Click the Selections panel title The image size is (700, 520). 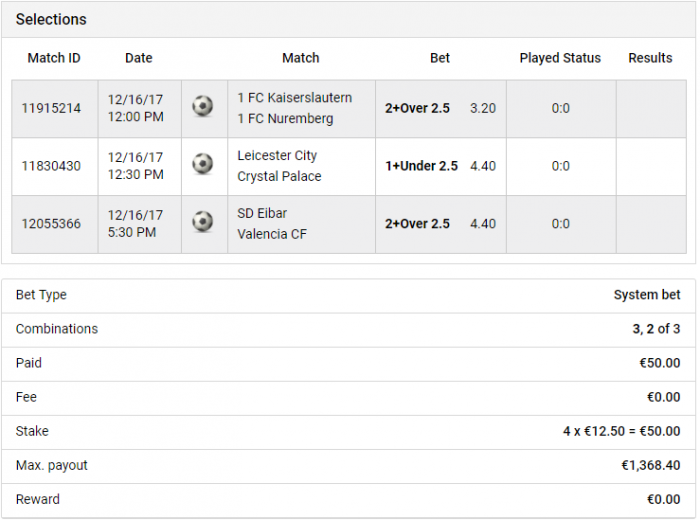tap(51, 20)
